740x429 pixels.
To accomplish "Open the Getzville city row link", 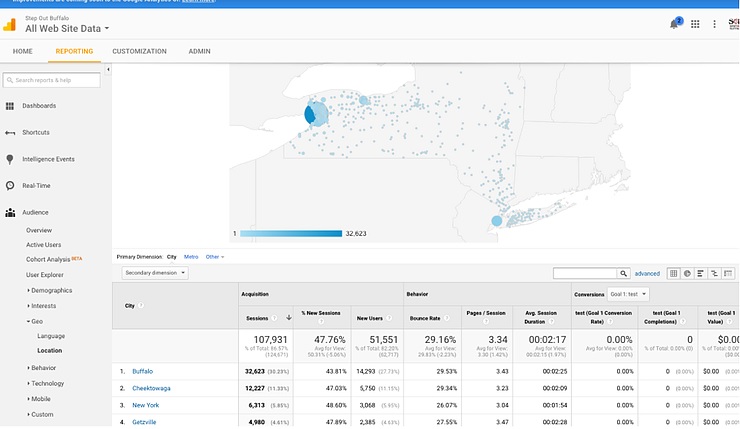I will pyautogui.click(x=144, y=422).
